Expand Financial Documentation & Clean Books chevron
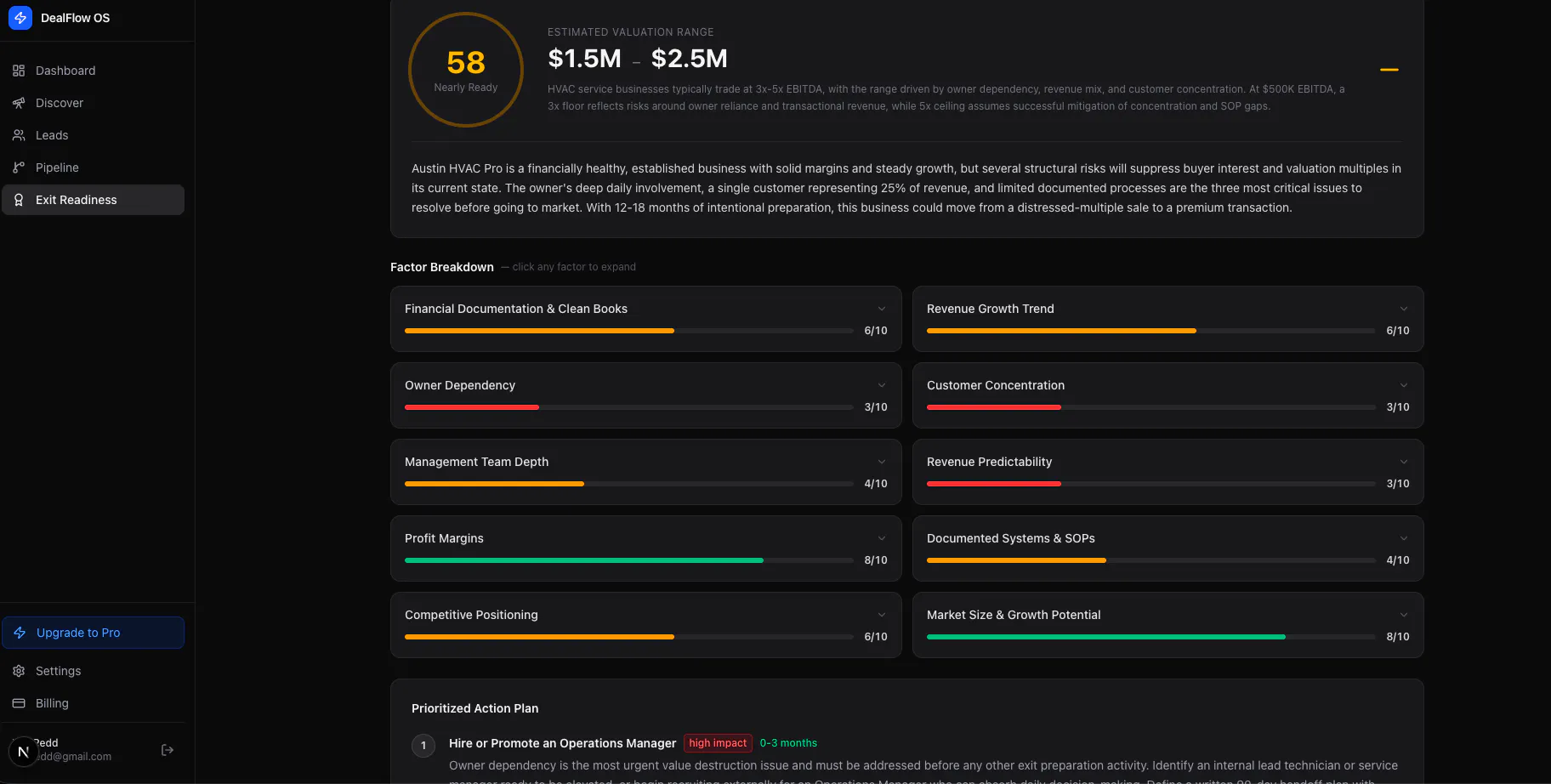The image size is (1551, 784). 882,309
